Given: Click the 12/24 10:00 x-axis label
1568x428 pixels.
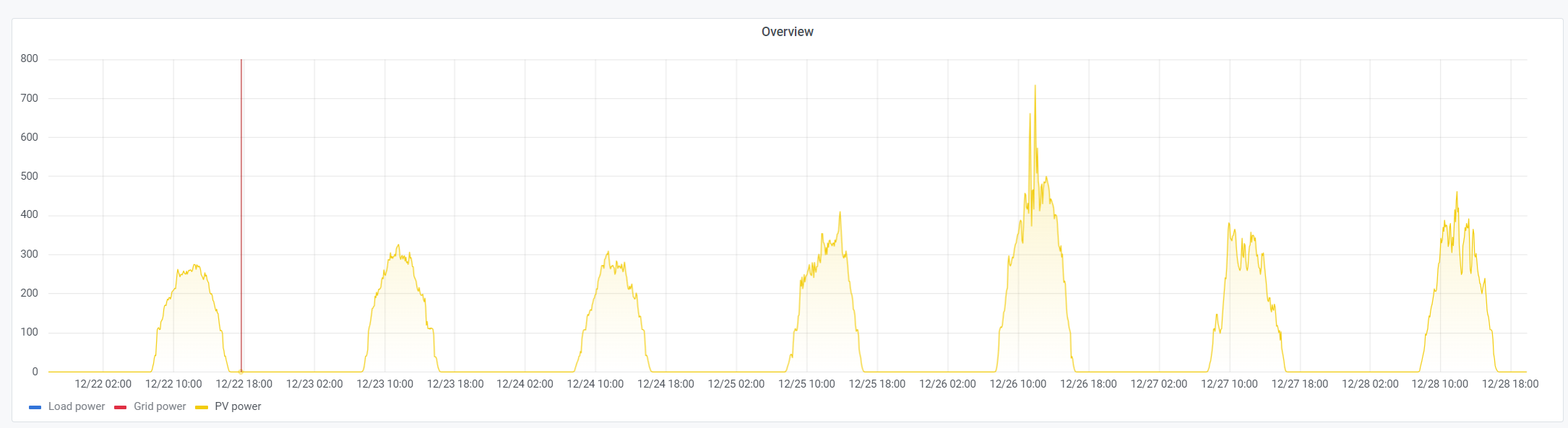Looking at the screenshot, I should pyautogui.click(x=595, y=384).
